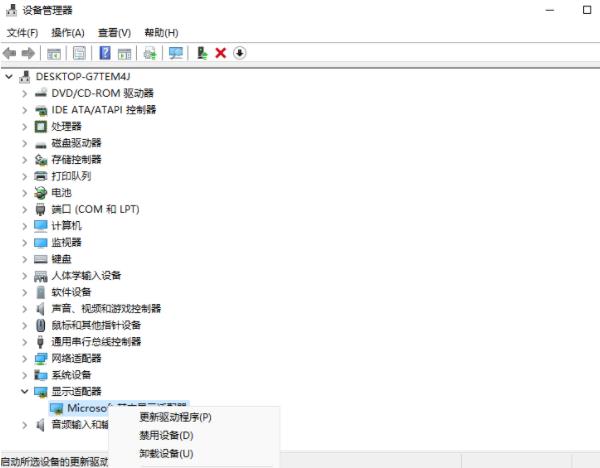Collapse the DESKTOP-G7TEM4J root node
The width and height of the screenshot is (600, 468).
tap(9, 77)
